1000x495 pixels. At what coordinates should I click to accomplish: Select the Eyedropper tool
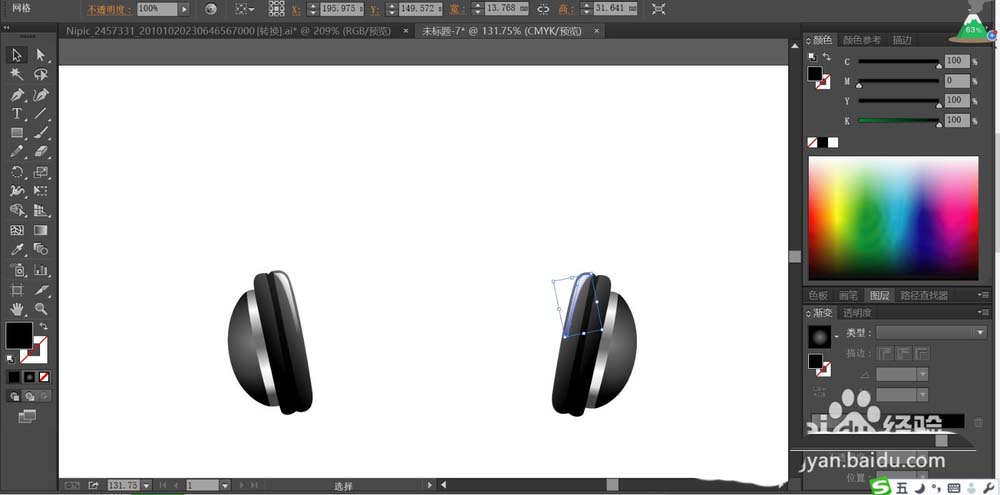tap(17, 249)
